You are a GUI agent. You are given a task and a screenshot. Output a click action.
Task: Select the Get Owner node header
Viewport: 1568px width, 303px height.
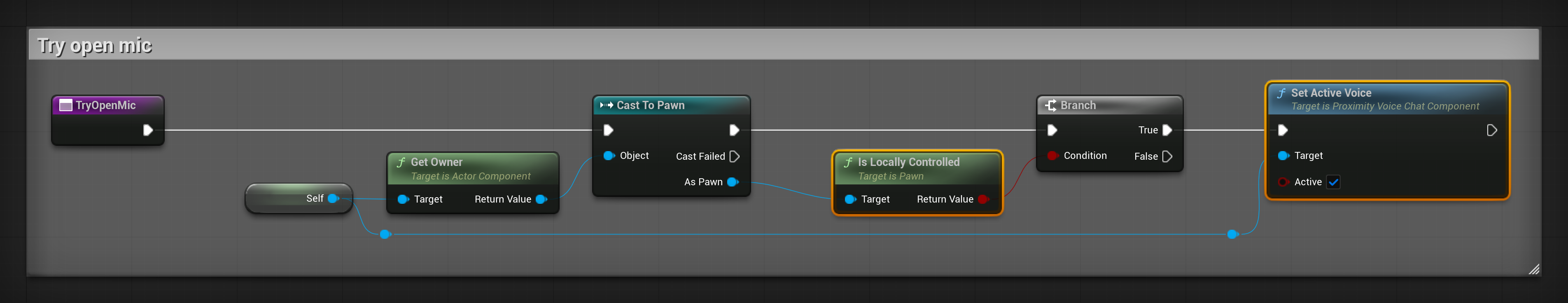(473, 168)
